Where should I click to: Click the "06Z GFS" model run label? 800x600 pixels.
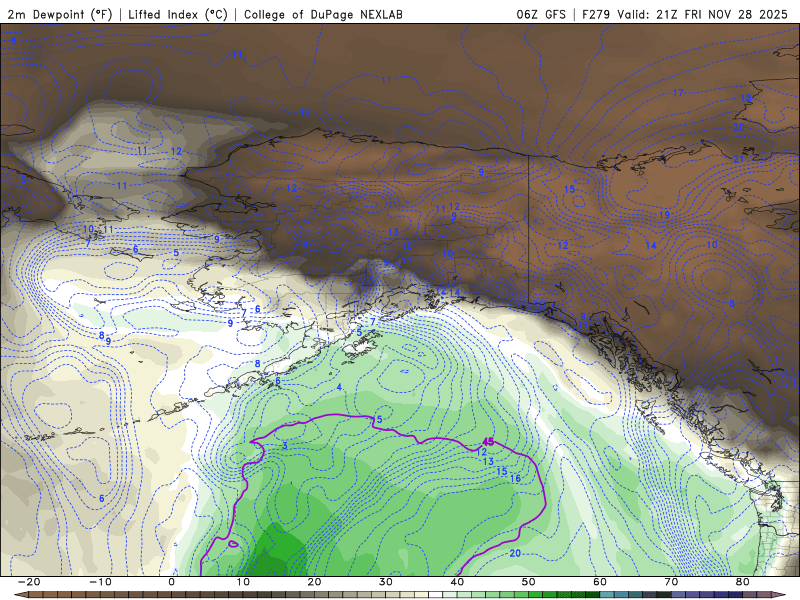541,14
